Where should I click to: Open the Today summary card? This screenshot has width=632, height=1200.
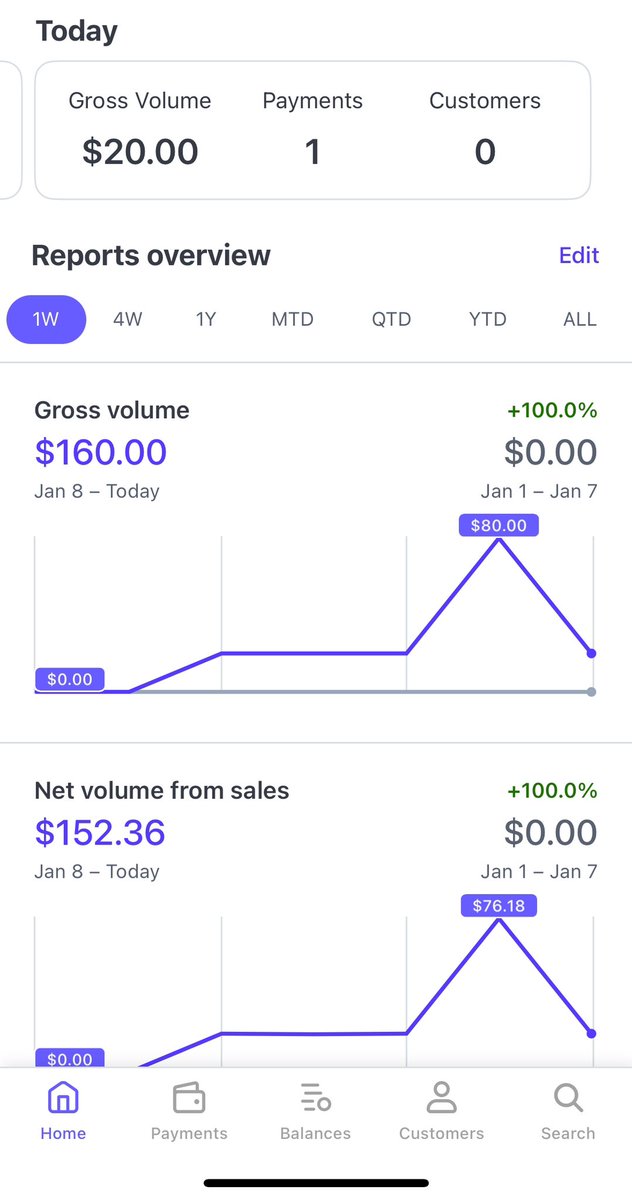[x=312, y=131]
